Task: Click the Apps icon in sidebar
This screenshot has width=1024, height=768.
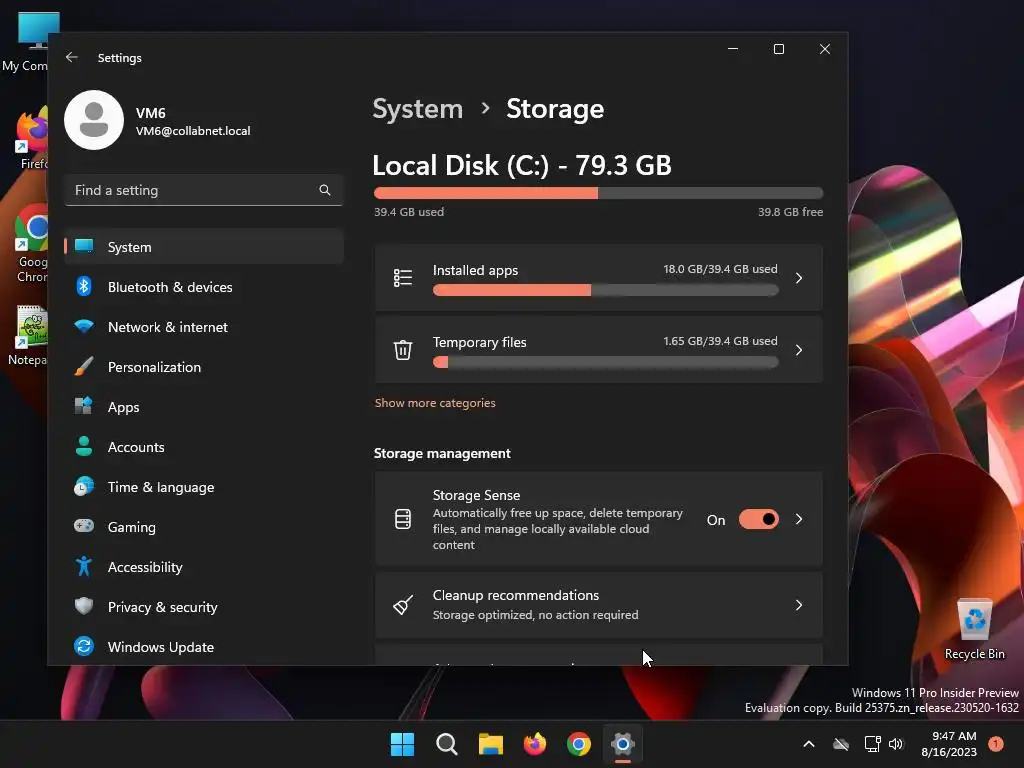Action: pos(84,406)
